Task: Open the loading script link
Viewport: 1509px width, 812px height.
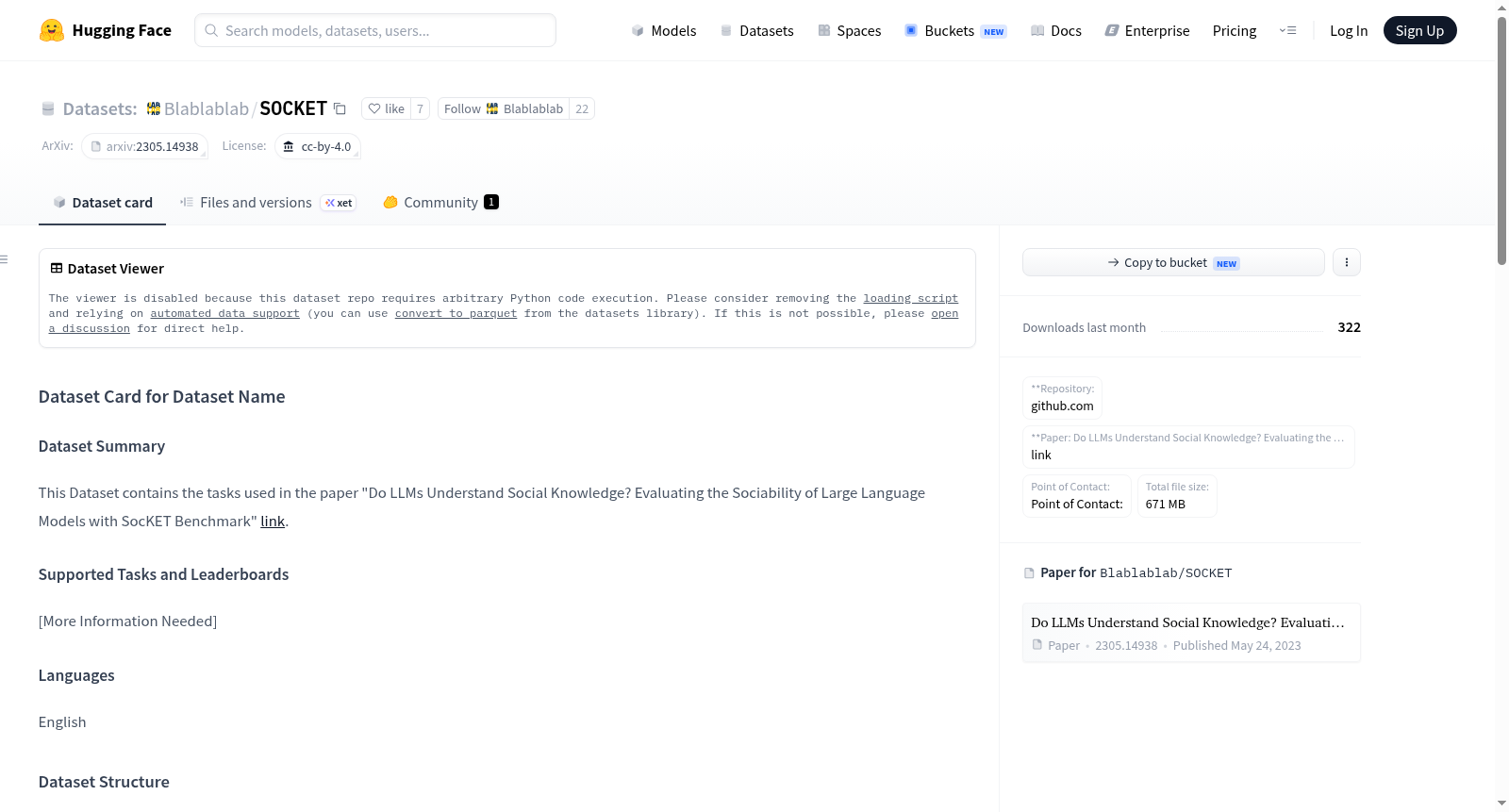Action: 910,298
